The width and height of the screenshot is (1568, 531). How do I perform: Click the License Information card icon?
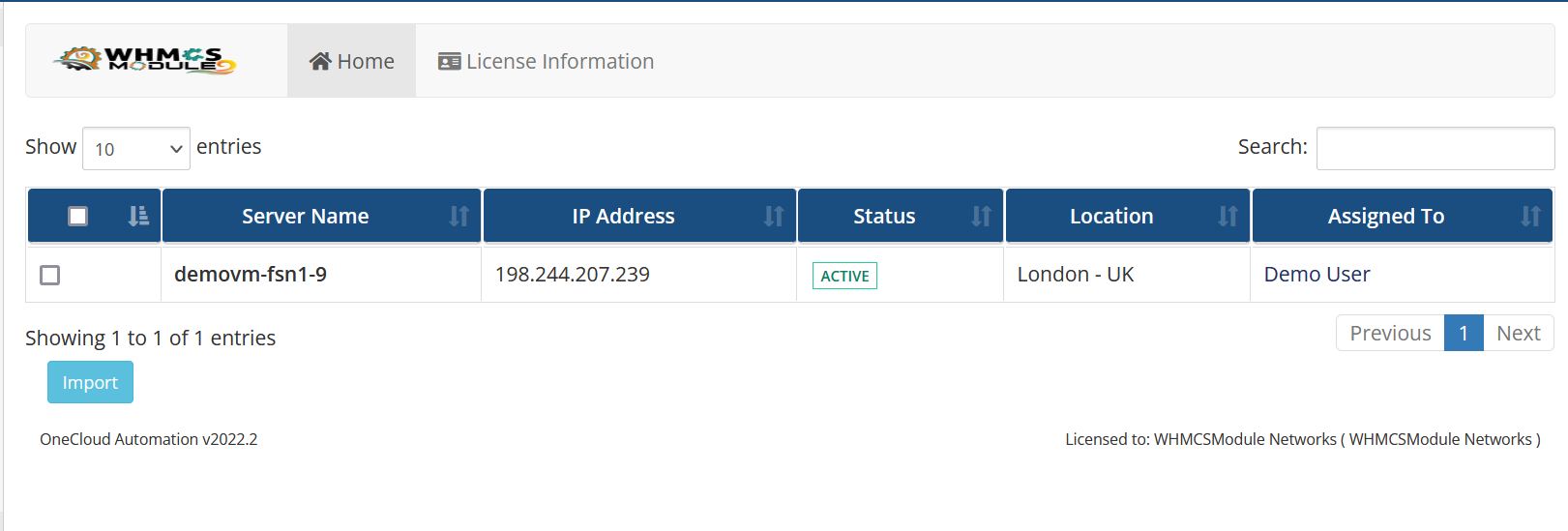[449, 61]
